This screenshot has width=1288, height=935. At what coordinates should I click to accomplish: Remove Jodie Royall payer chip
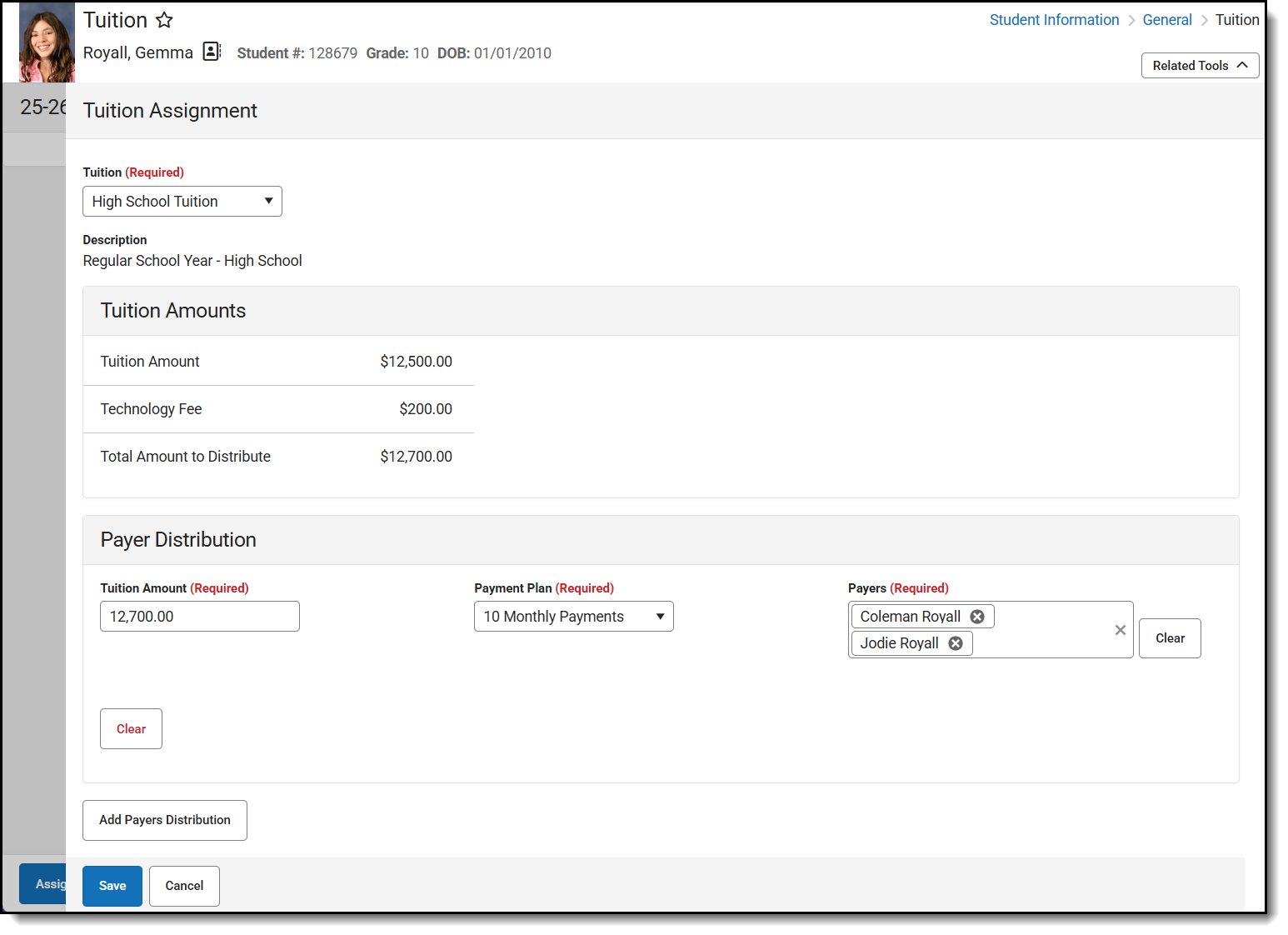[x=955, y=642]
